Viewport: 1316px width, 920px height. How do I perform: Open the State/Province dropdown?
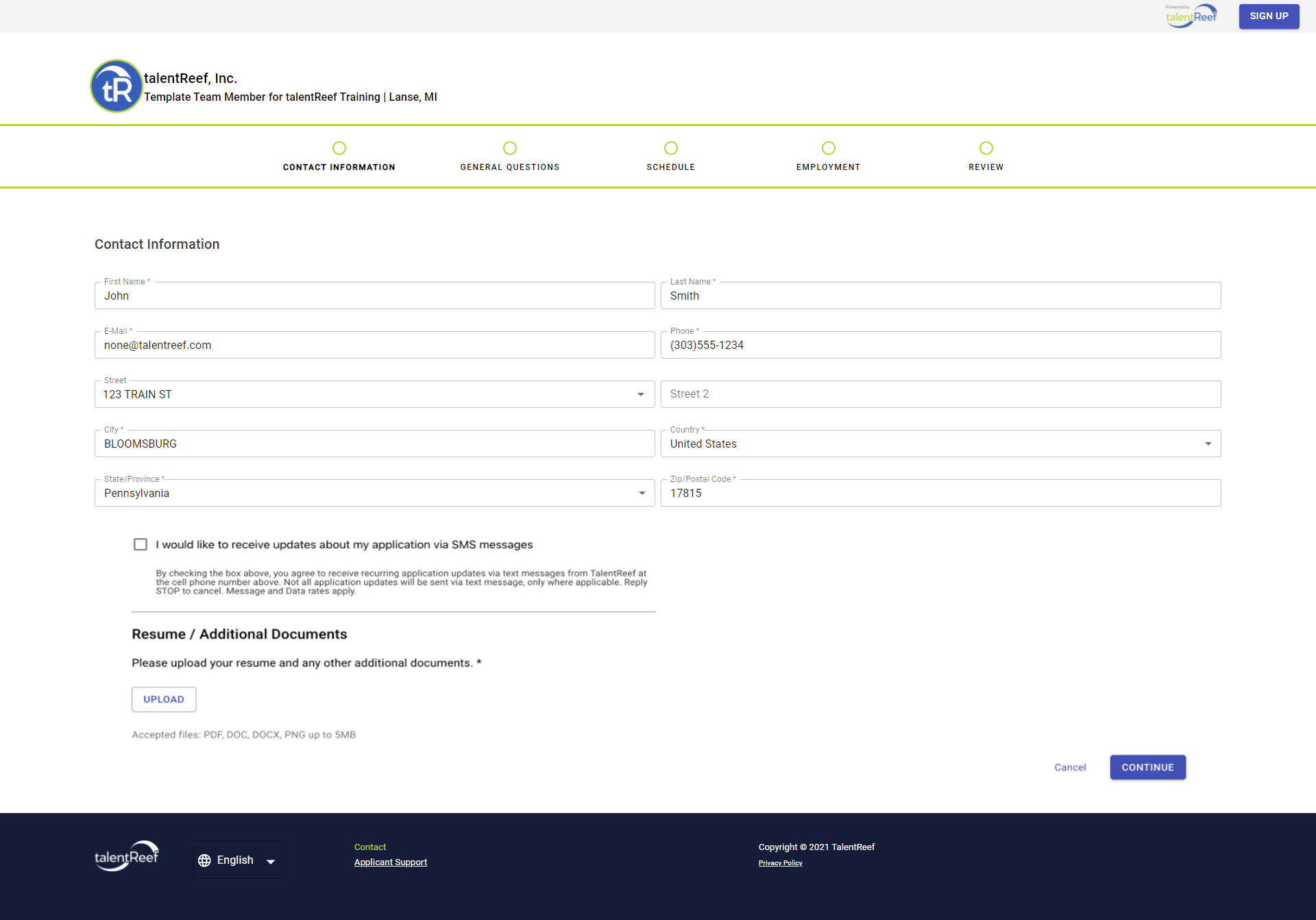(641, 493)
